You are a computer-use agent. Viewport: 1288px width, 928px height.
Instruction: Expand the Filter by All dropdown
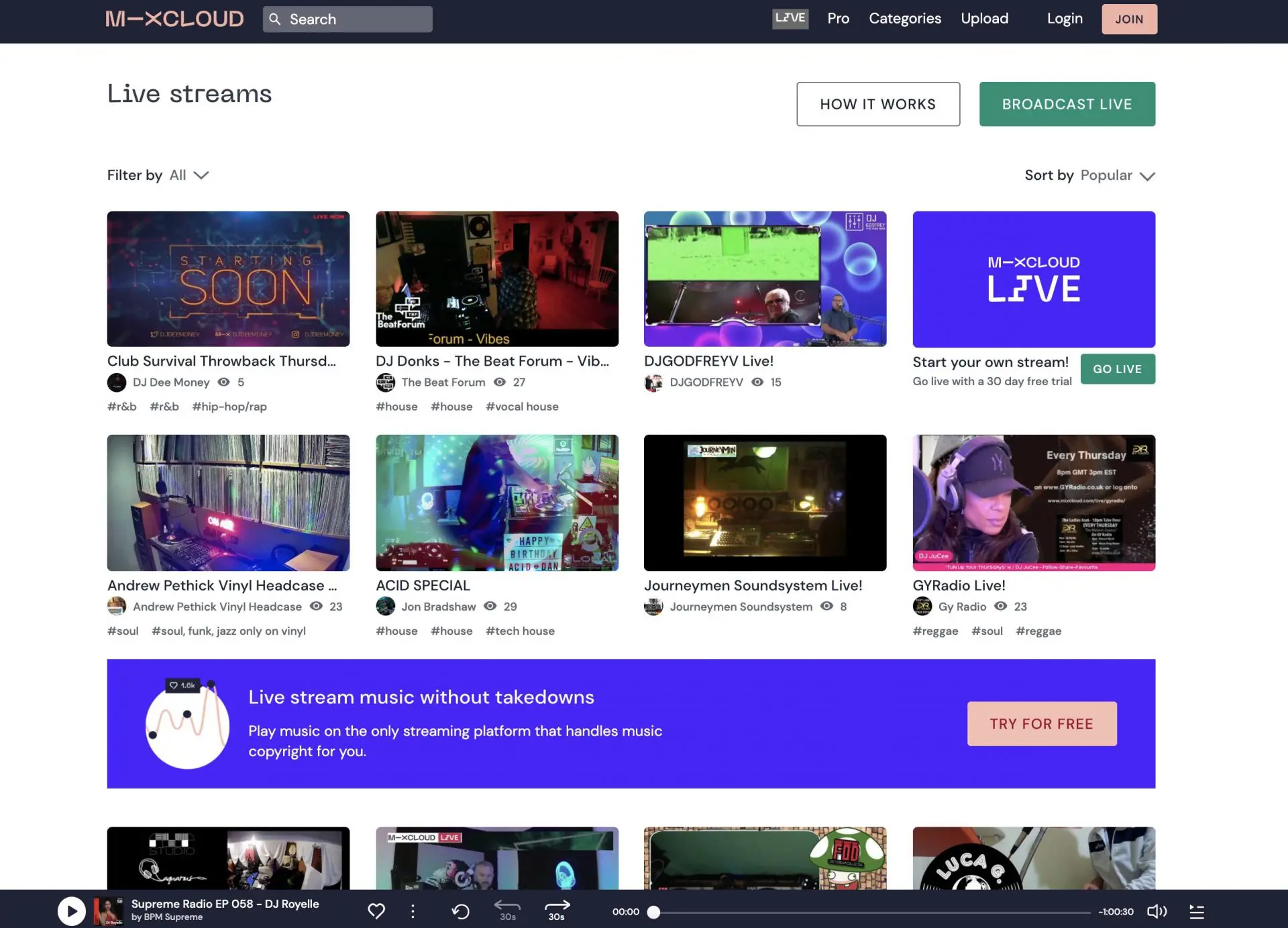(189, 175)
